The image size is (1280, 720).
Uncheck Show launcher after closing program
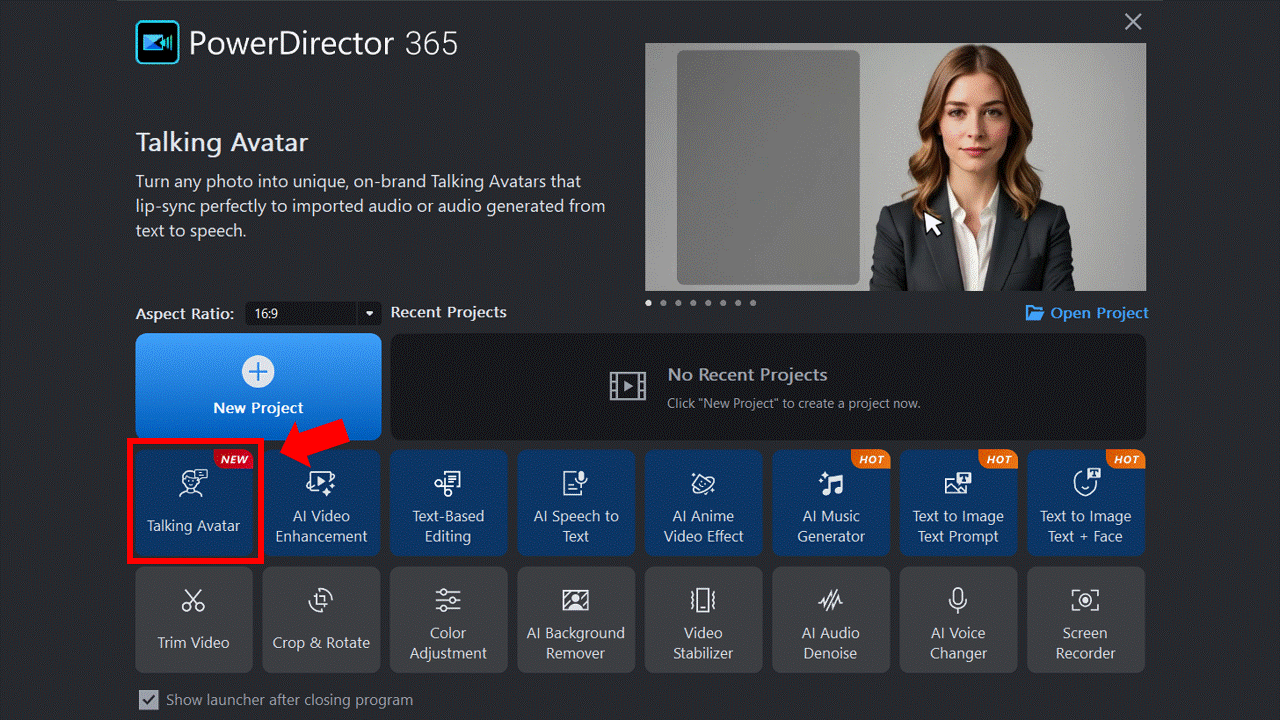[149, 700]
